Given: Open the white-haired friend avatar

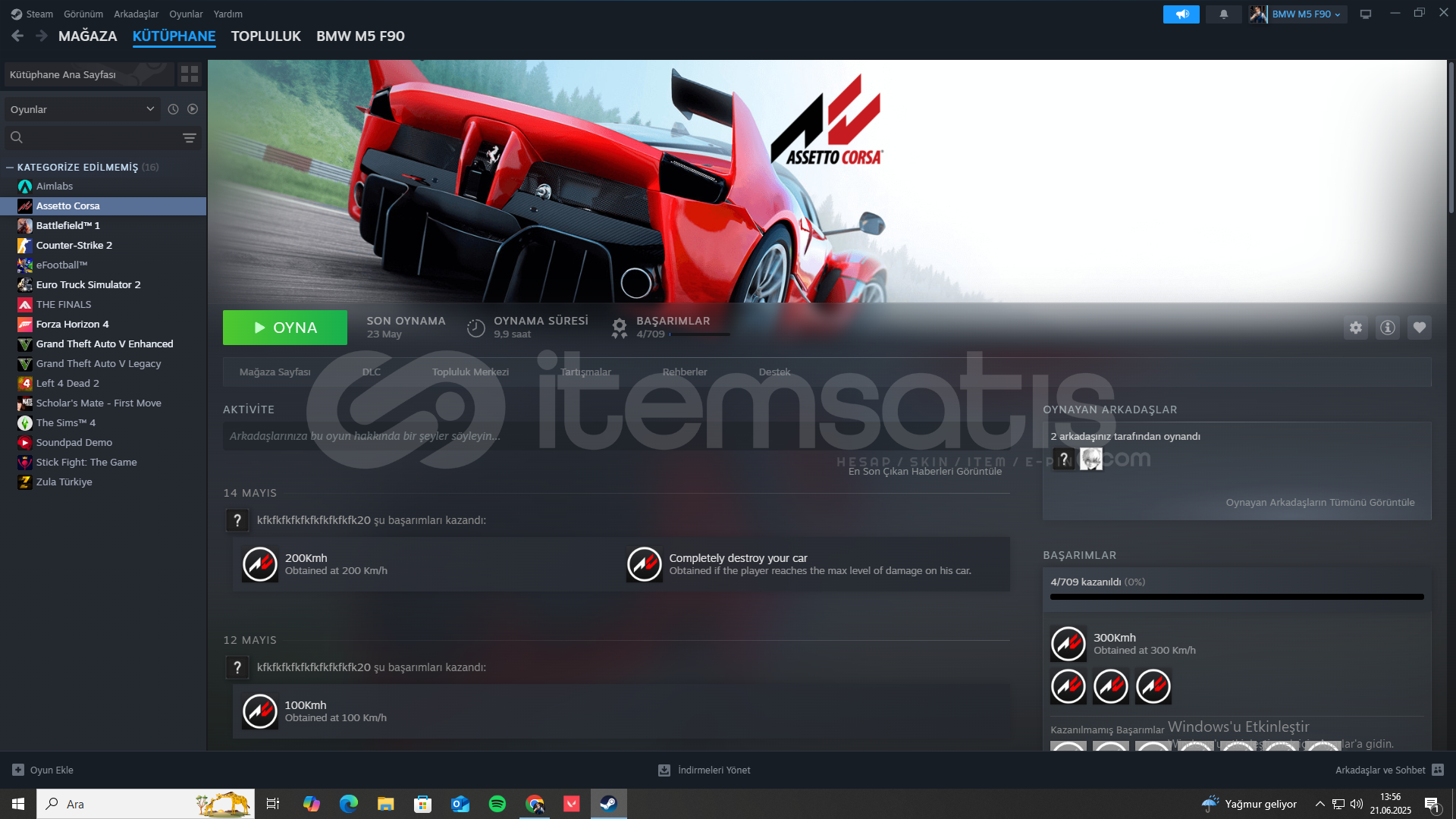Looking at the screenshot, I should [x=1090, y=459].
